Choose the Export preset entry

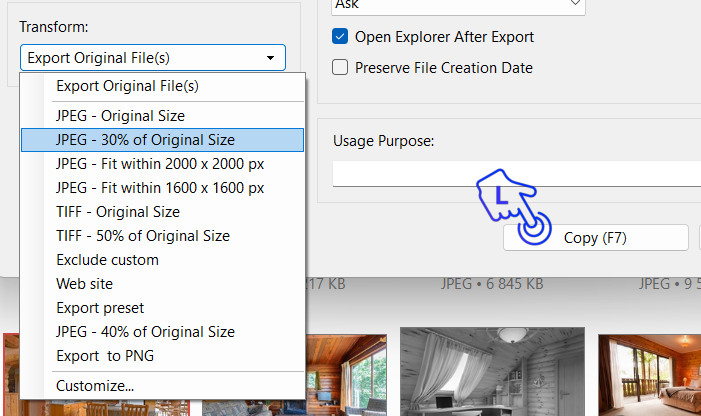point(100,308)
